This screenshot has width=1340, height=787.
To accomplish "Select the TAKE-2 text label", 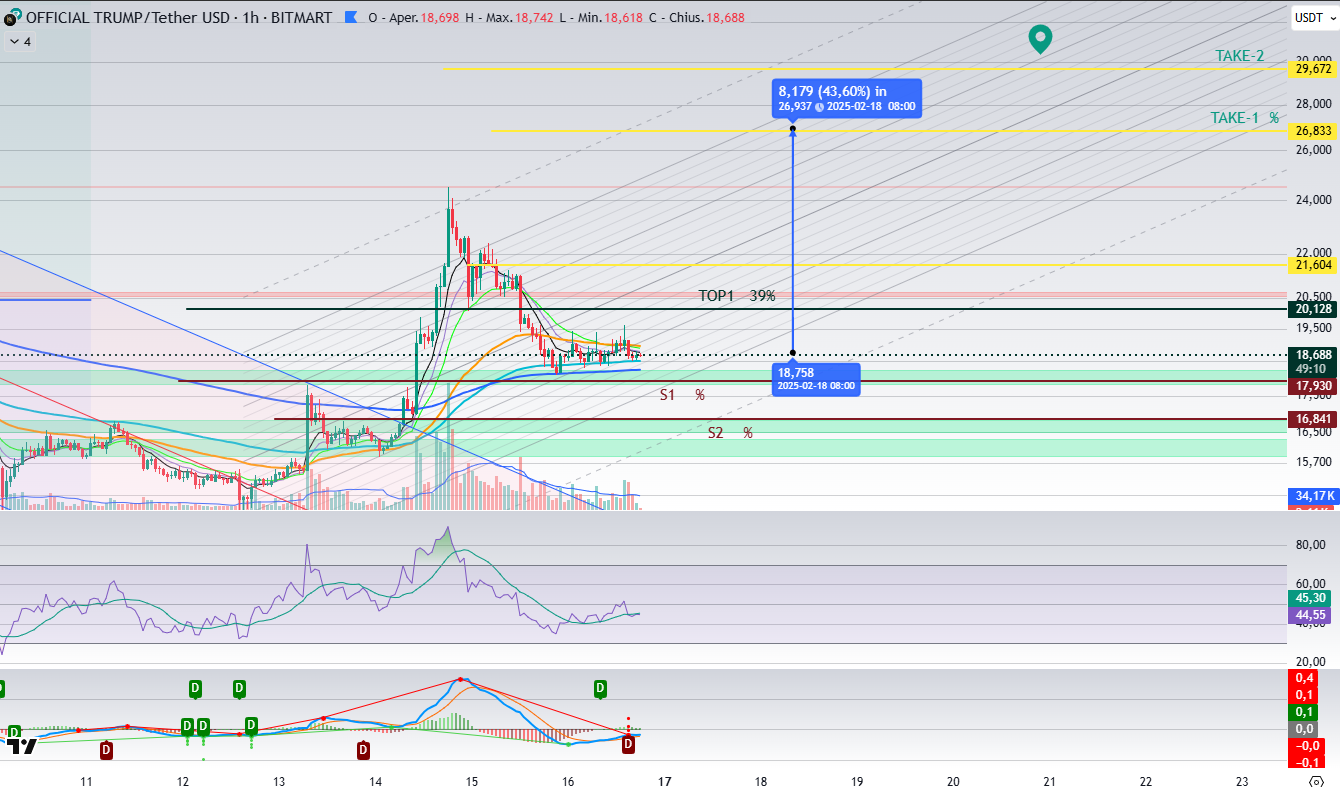I will click(x=1239, y=56).
